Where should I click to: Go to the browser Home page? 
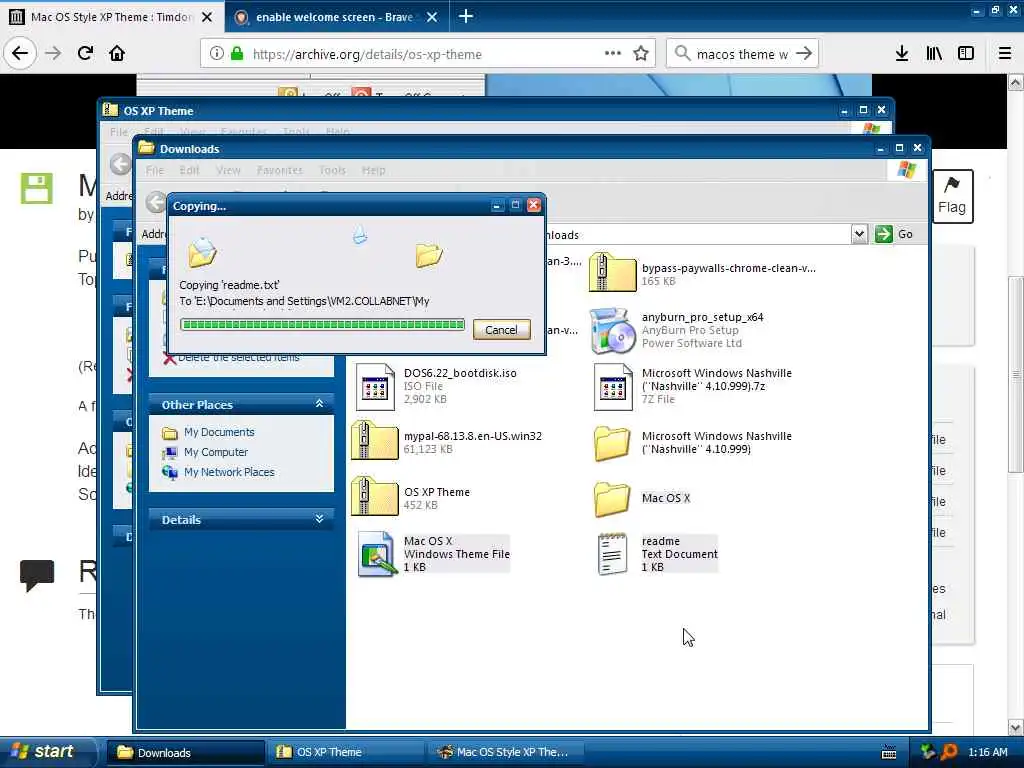(x=117, y=53)
